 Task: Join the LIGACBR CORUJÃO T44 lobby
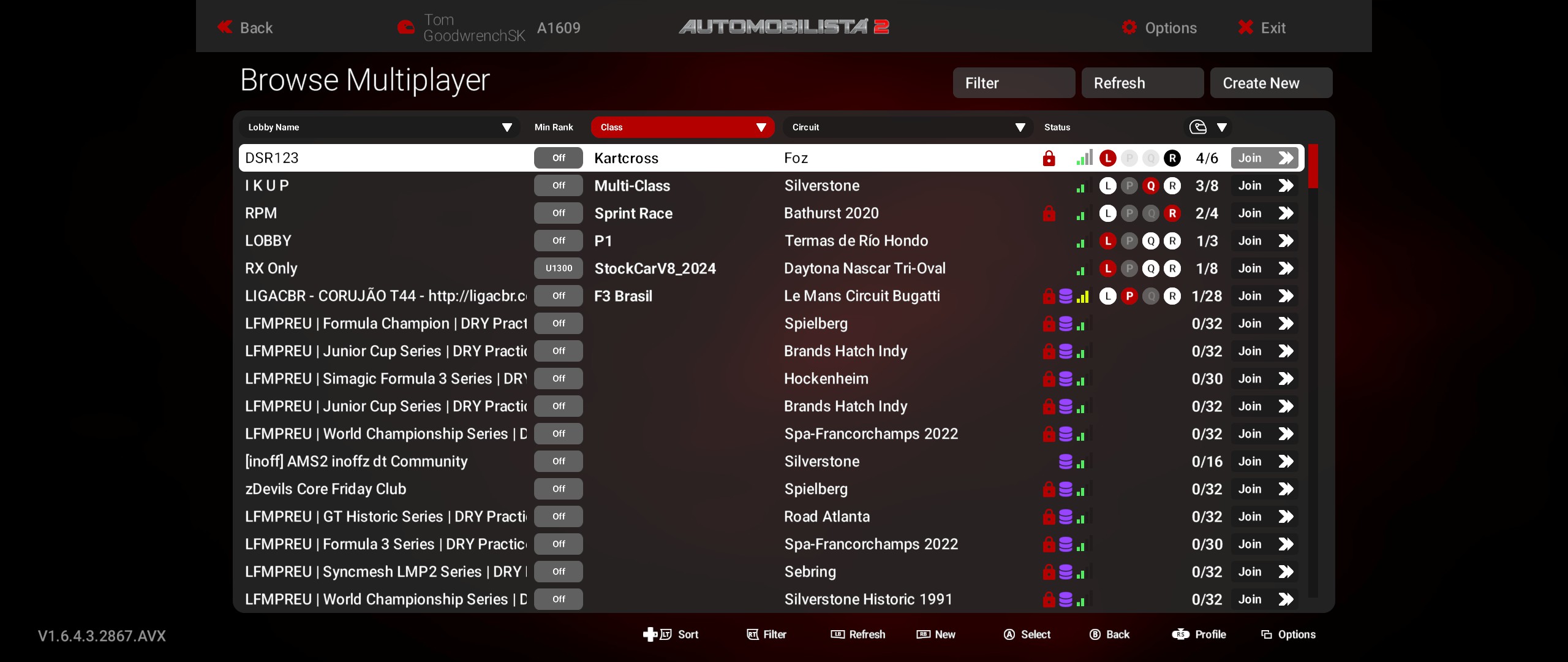[x=1265, y=296]
